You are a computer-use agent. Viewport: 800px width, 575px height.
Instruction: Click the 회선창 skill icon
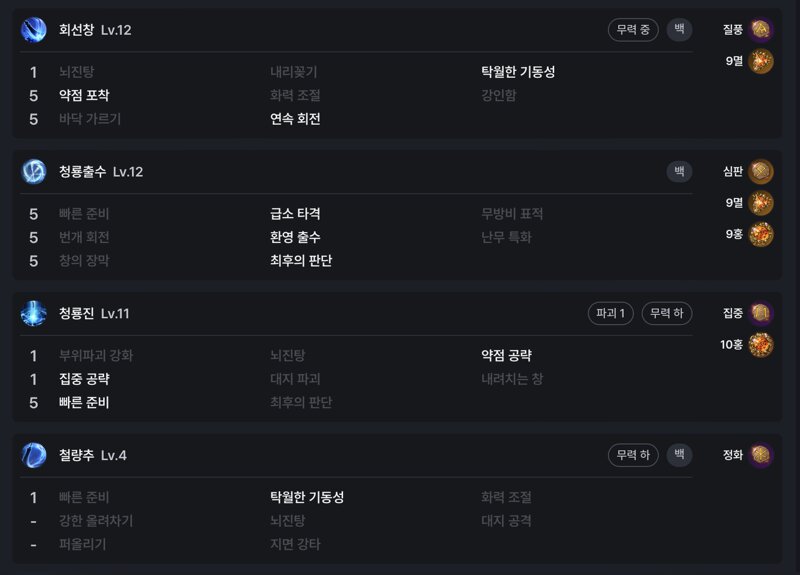[34, 30]
